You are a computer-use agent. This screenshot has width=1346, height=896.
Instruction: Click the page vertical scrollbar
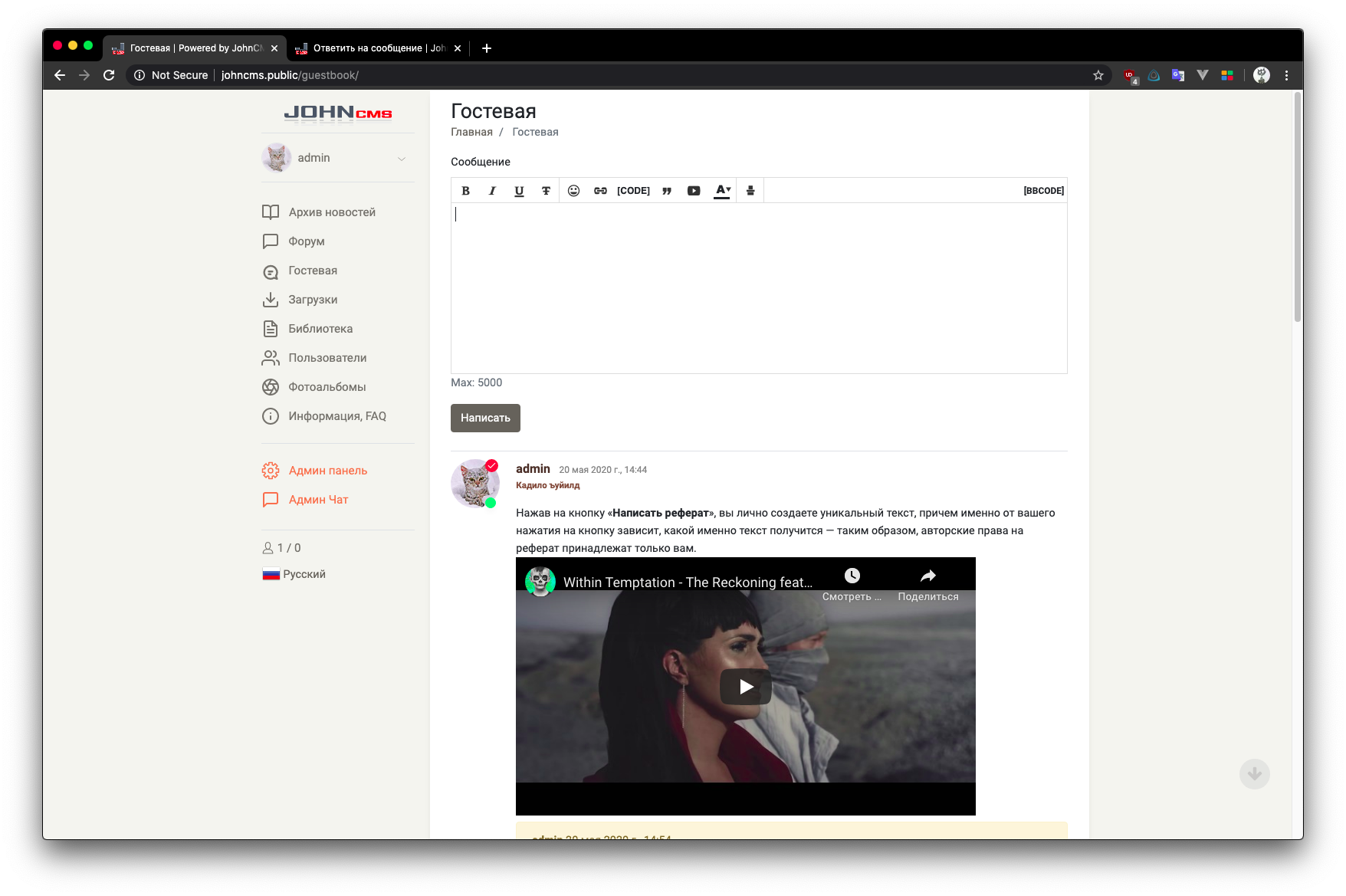point(1298,207)
